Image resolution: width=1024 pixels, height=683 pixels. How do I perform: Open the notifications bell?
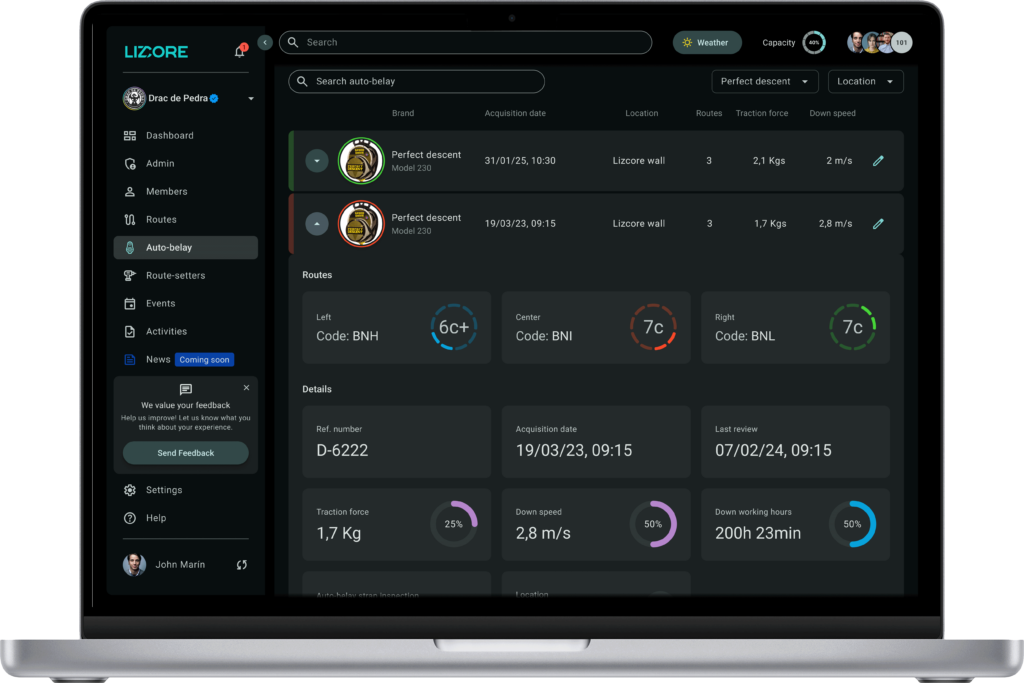tap(240, 51)
